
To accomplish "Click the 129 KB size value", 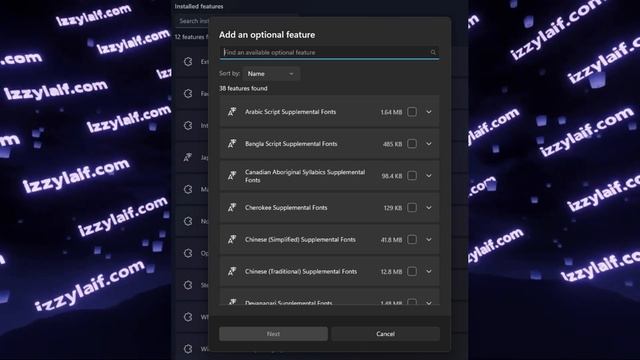I will [x=393, y=208].
